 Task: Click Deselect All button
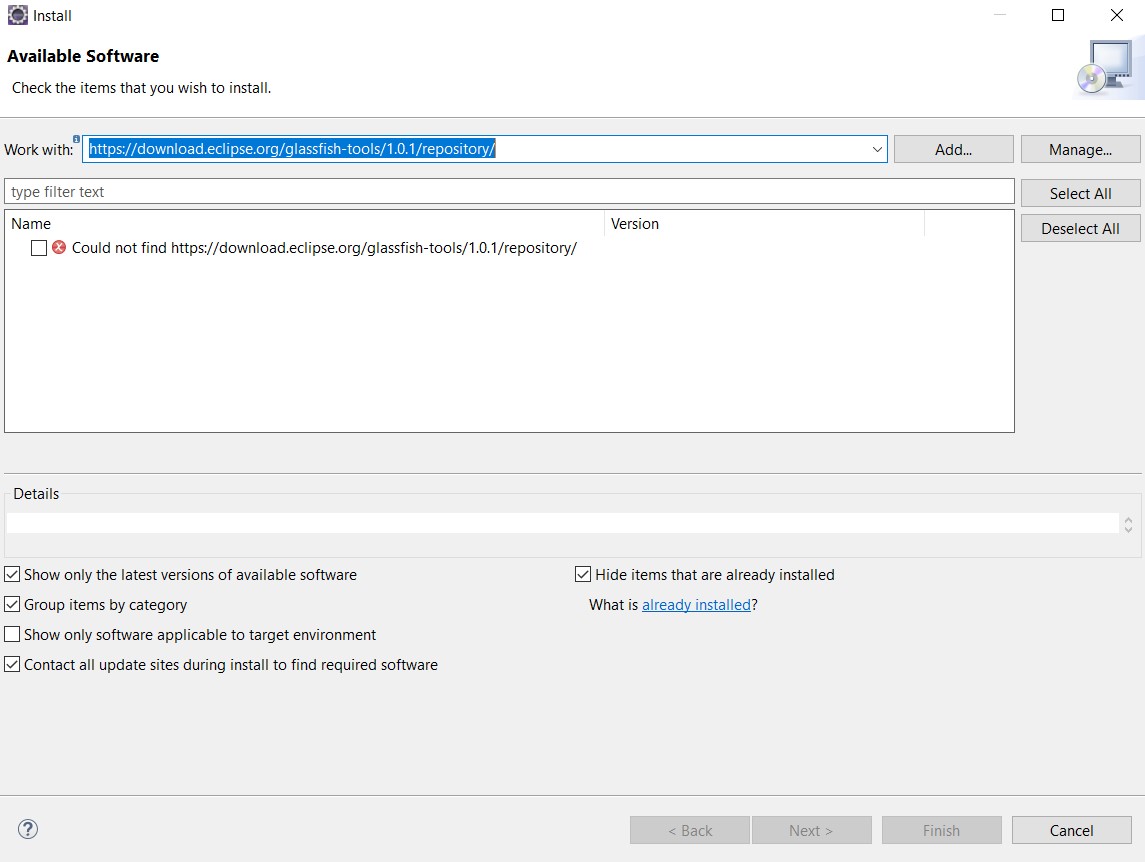[1080, 228]
